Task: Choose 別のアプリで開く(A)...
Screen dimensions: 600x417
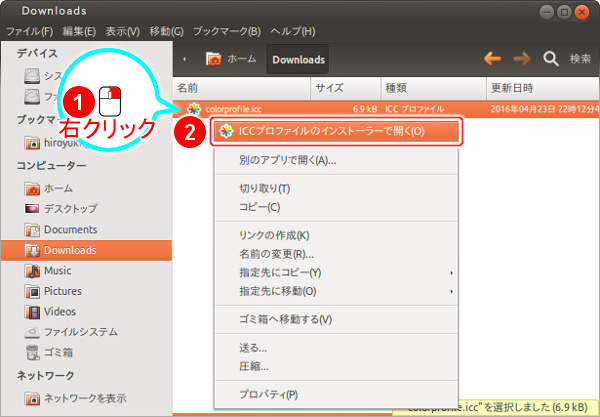Action: (336, 160)
